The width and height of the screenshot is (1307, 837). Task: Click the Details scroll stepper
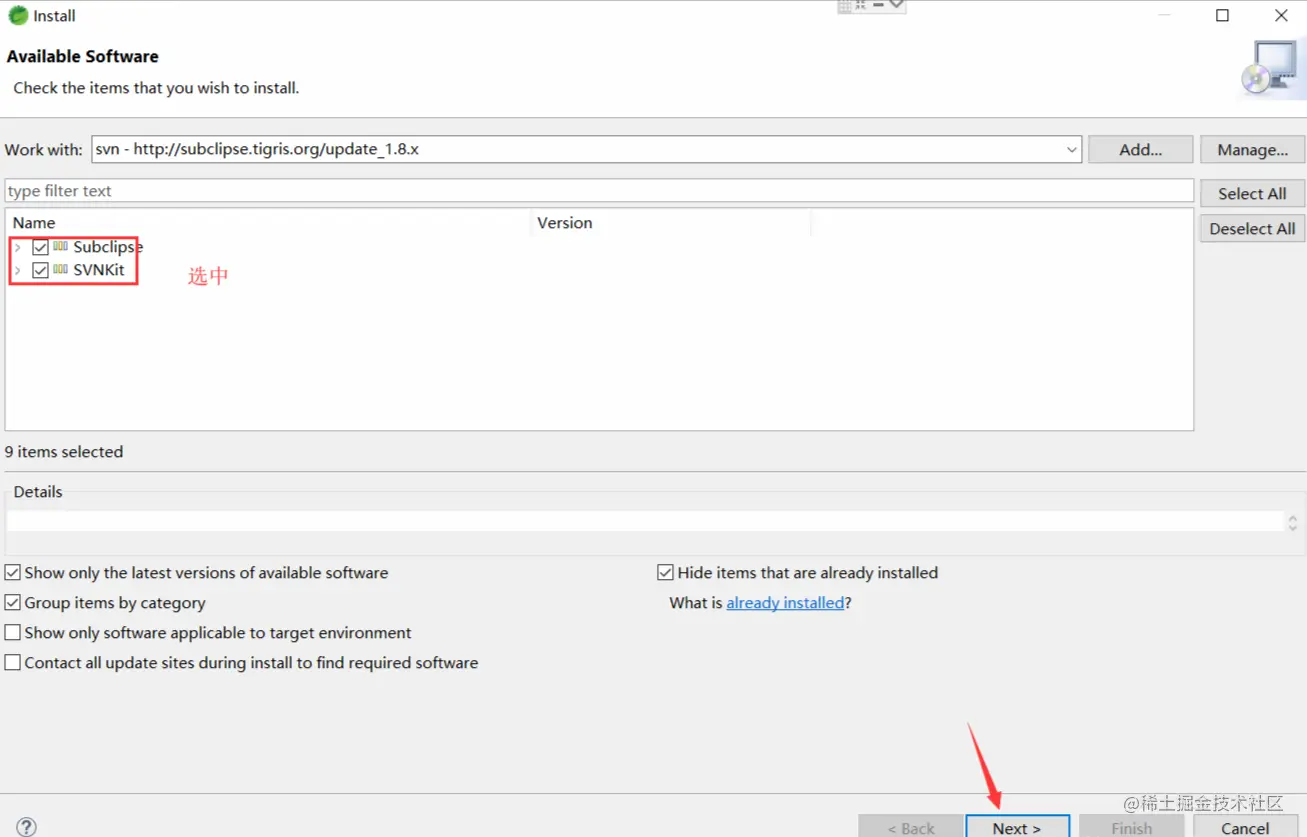tap(1292, 522)
